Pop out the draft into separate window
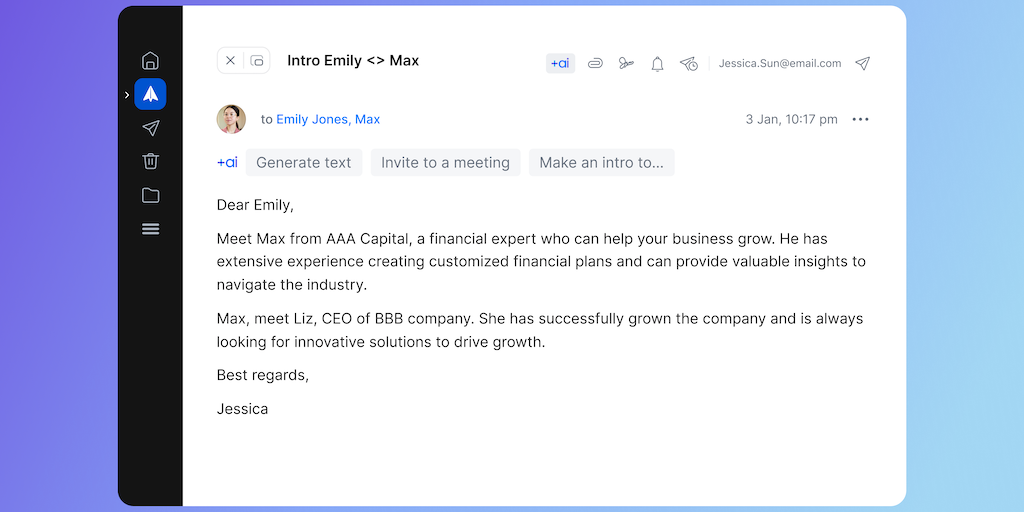The width and height of the screenshot is (1024, 512). [x=257, y=61]
